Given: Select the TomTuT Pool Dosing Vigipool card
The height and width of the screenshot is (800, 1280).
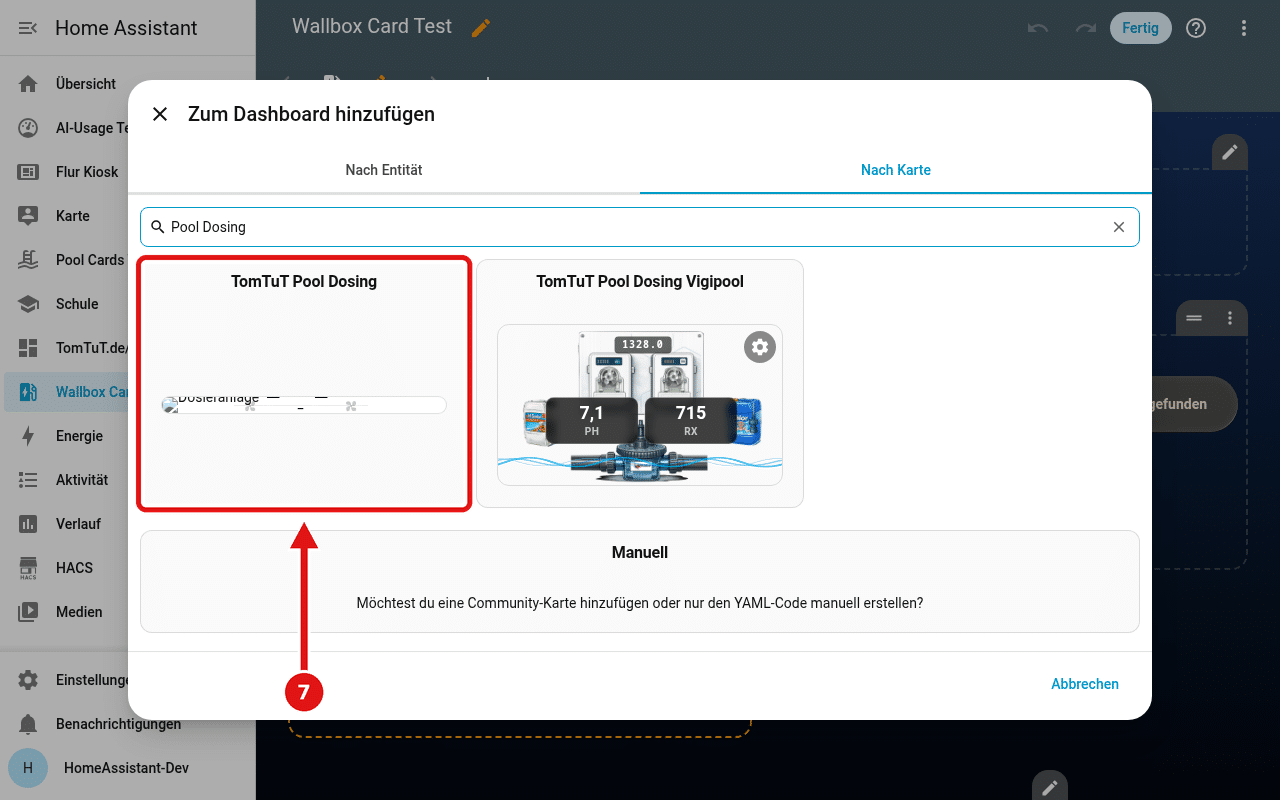Looking at the screenshot, I should tap(640, 384).
